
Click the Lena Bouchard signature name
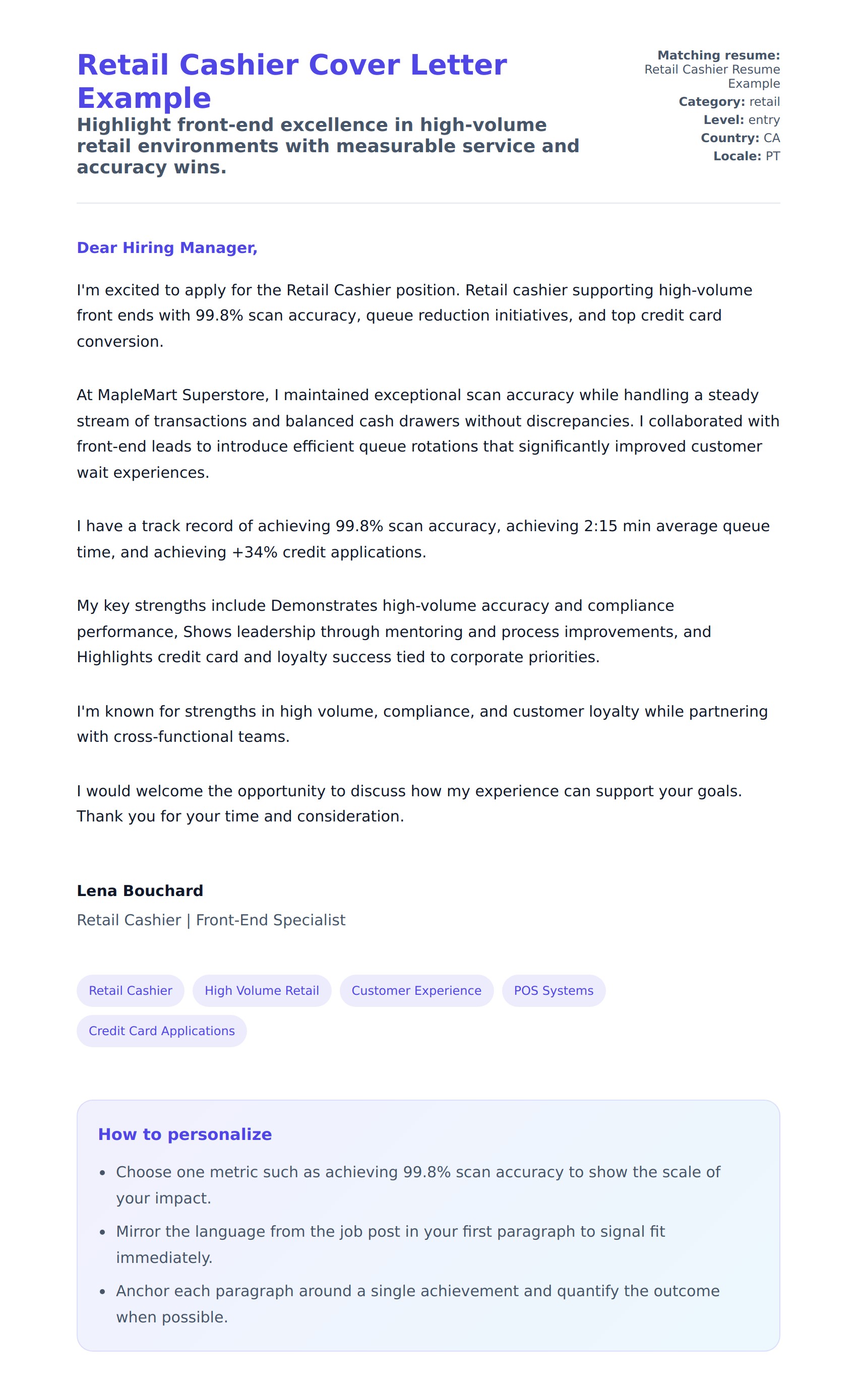pos(140,890)
